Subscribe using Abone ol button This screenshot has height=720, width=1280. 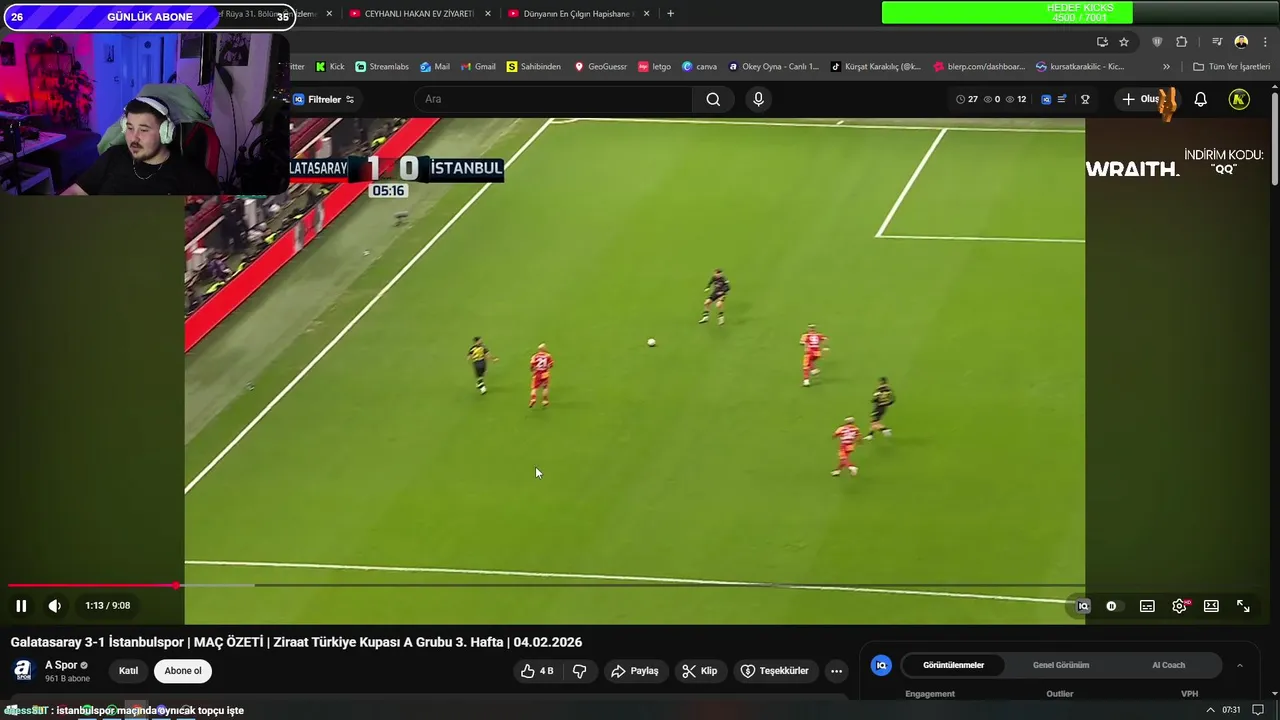(x=183, y=671)
